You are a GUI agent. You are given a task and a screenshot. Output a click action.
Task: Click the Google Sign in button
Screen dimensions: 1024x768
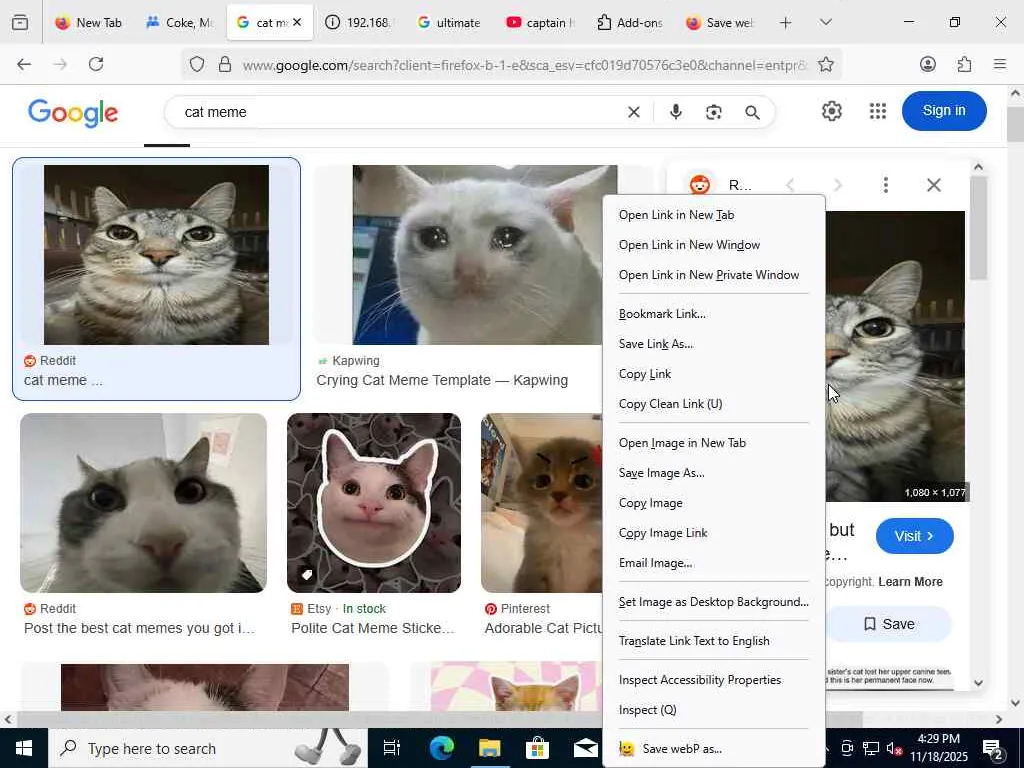[944, 111]
